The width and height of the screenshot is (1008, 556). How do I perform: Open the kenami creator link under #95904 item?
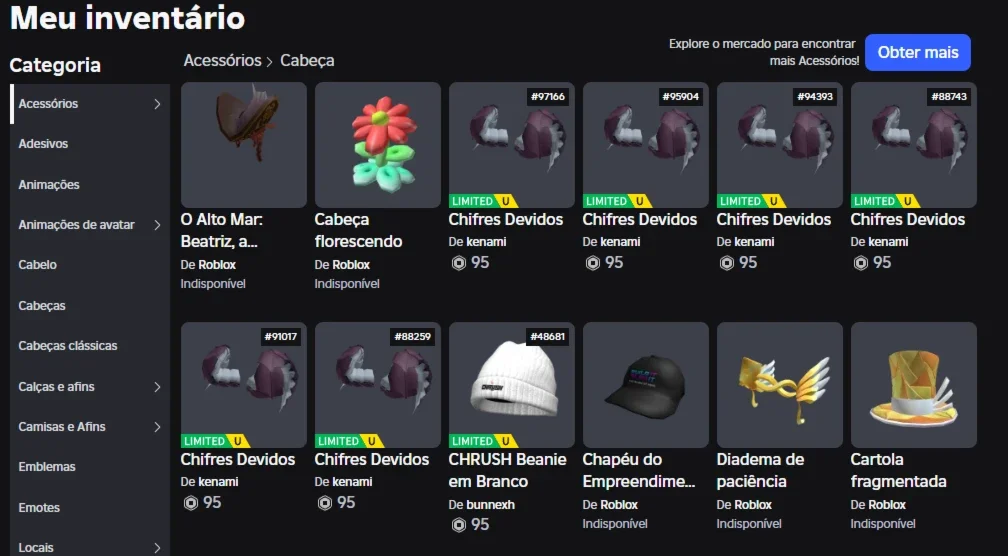pos(620,242)
